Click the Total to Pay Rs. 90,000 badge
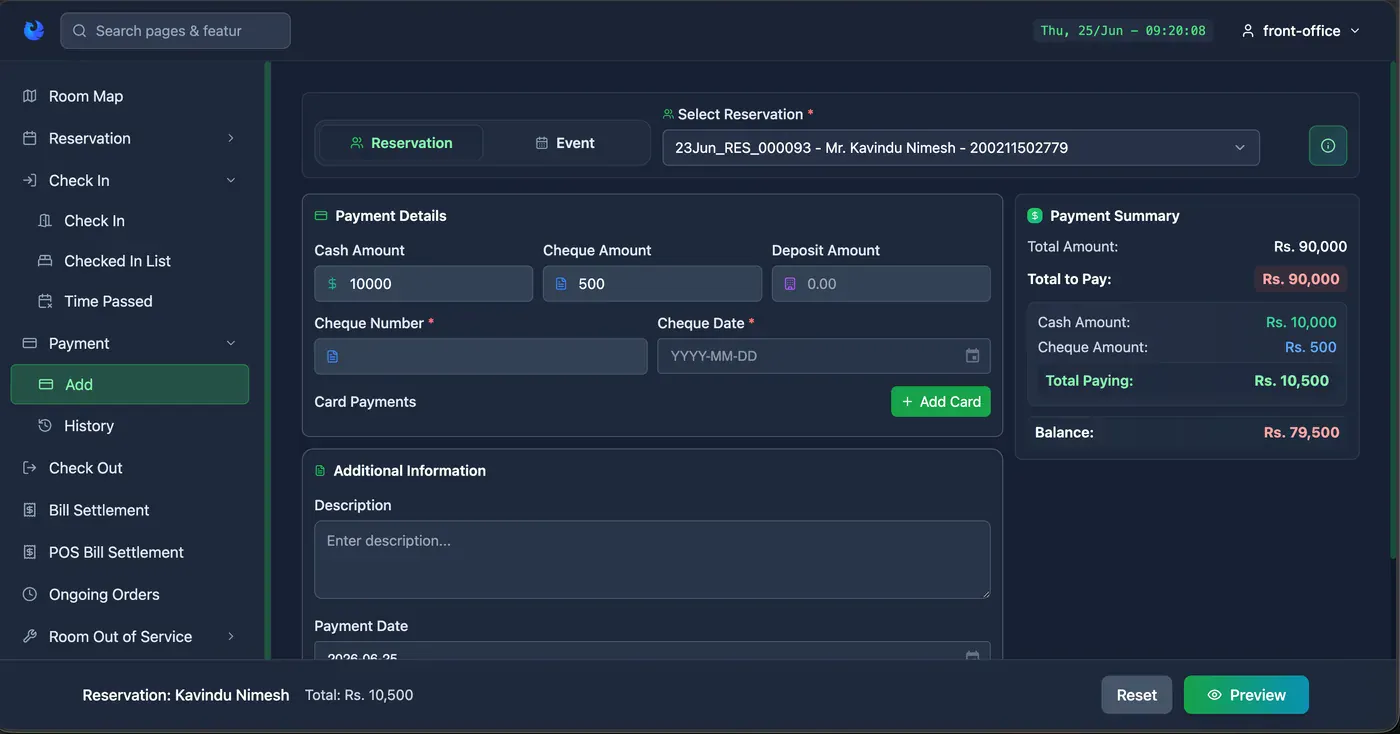Screen dimensions: 1400x734 coord(1300,279)
